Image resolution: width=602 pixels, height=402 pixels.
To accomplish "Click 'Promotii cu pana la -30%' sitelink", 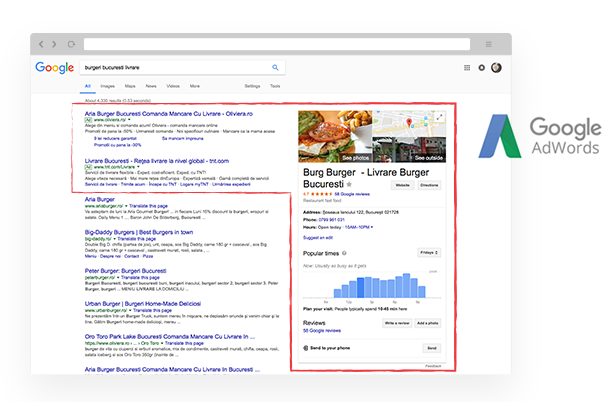I will (117, 145).
